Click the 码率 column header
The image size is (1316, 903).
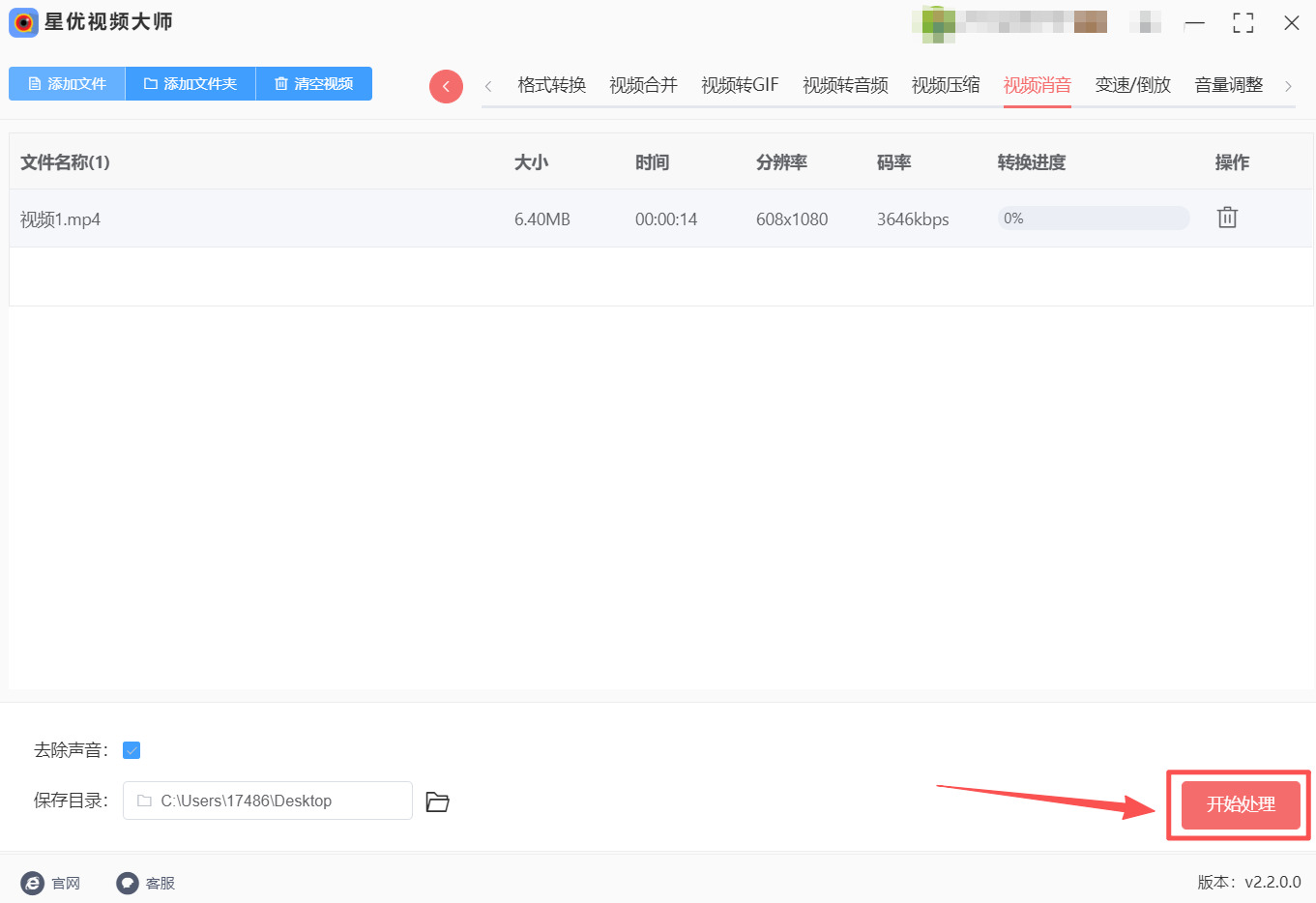pos(894,162)
